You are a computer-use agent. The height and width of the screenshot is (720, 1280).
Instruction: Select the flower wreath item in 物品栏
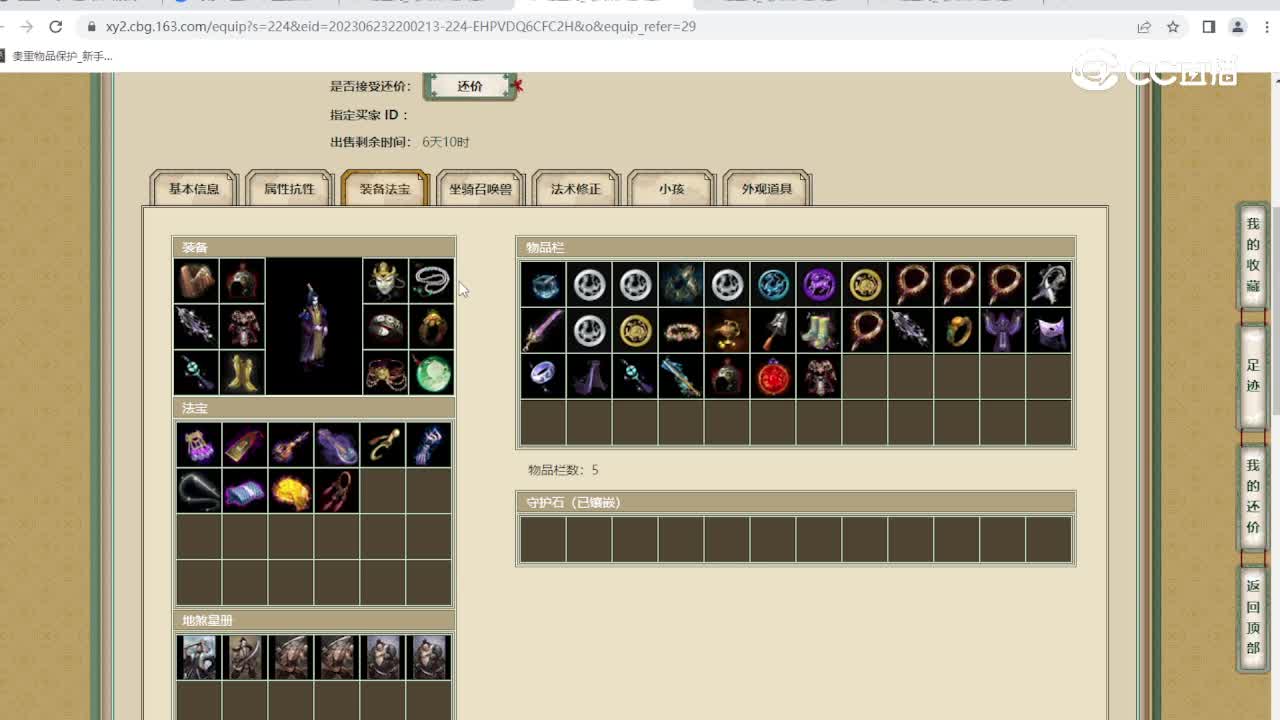[x=681, y=331]
